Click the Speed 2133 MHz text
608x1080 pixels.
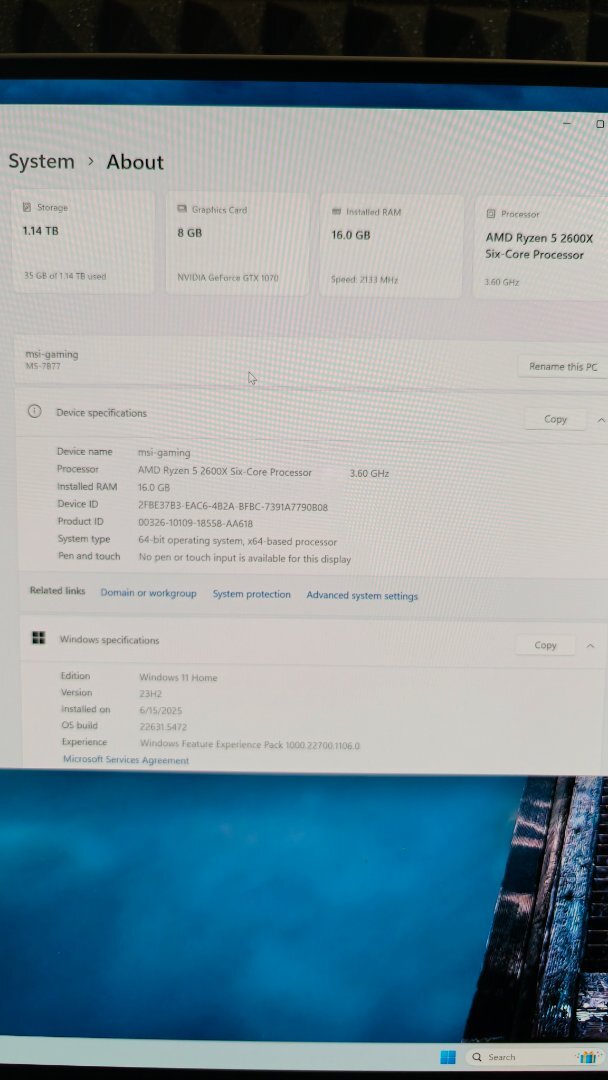click(x=364, y=280)
